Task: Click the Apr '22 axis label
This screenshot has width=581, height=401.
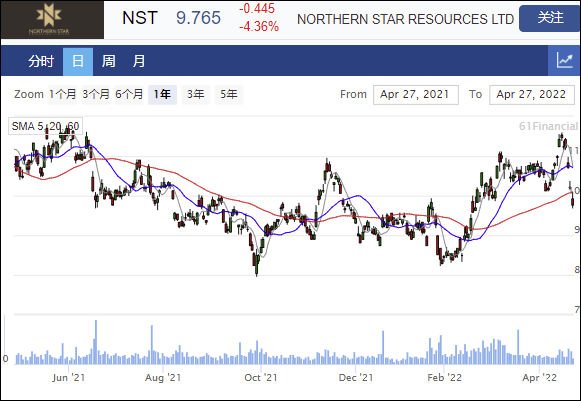Action: click(x=539, y=378)
